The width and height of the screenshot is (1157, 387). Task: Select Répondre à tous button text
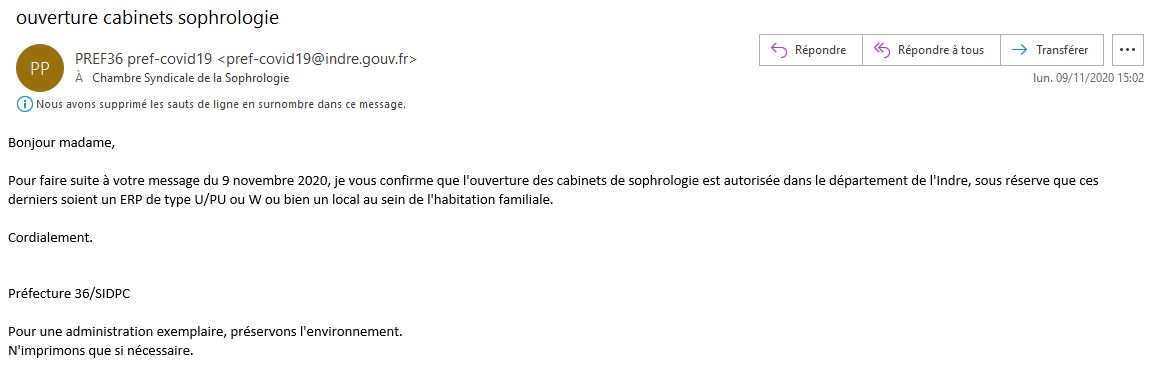click(x=941, y=50)
